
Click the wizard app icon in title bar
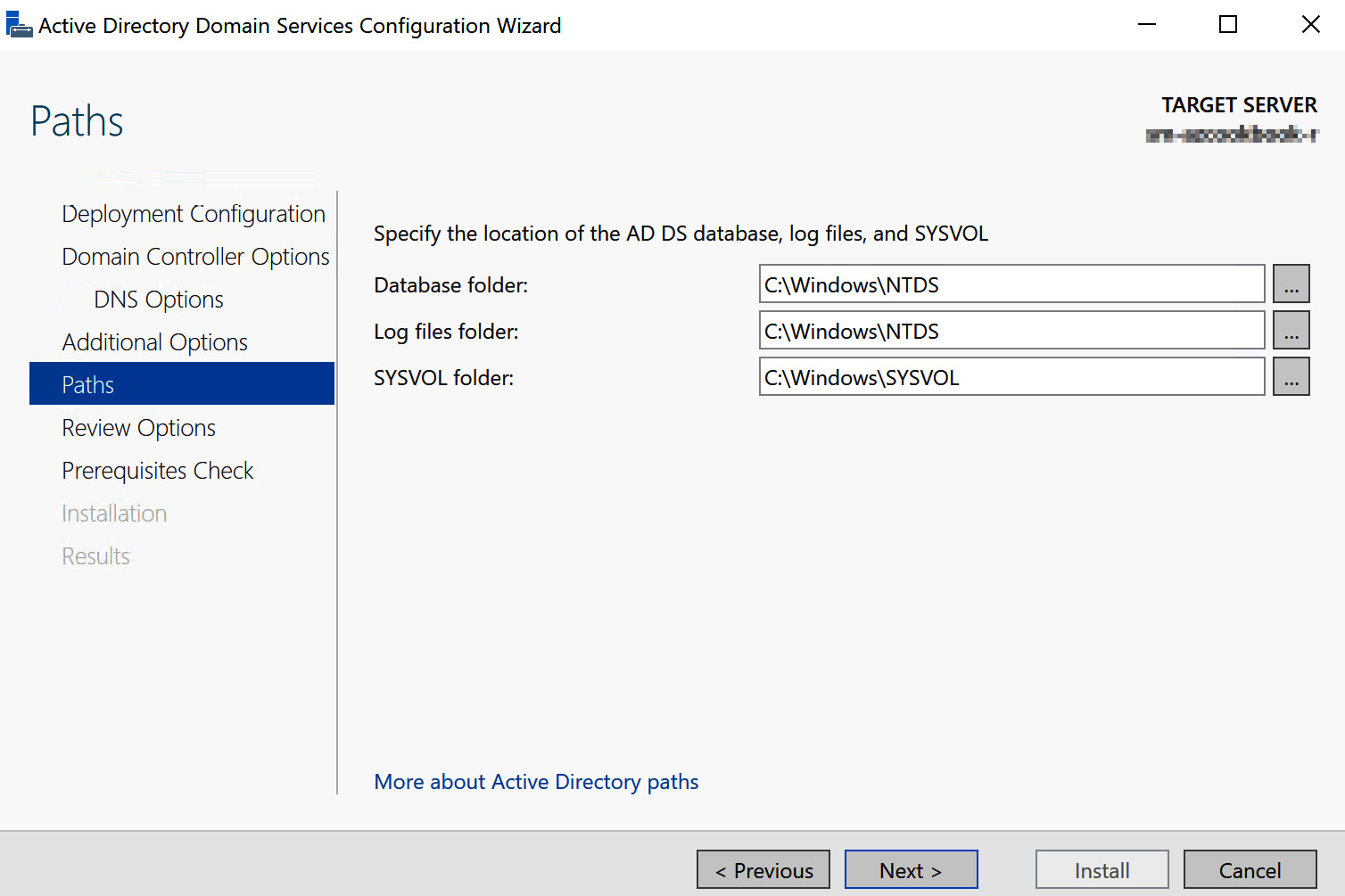point(19,25)
